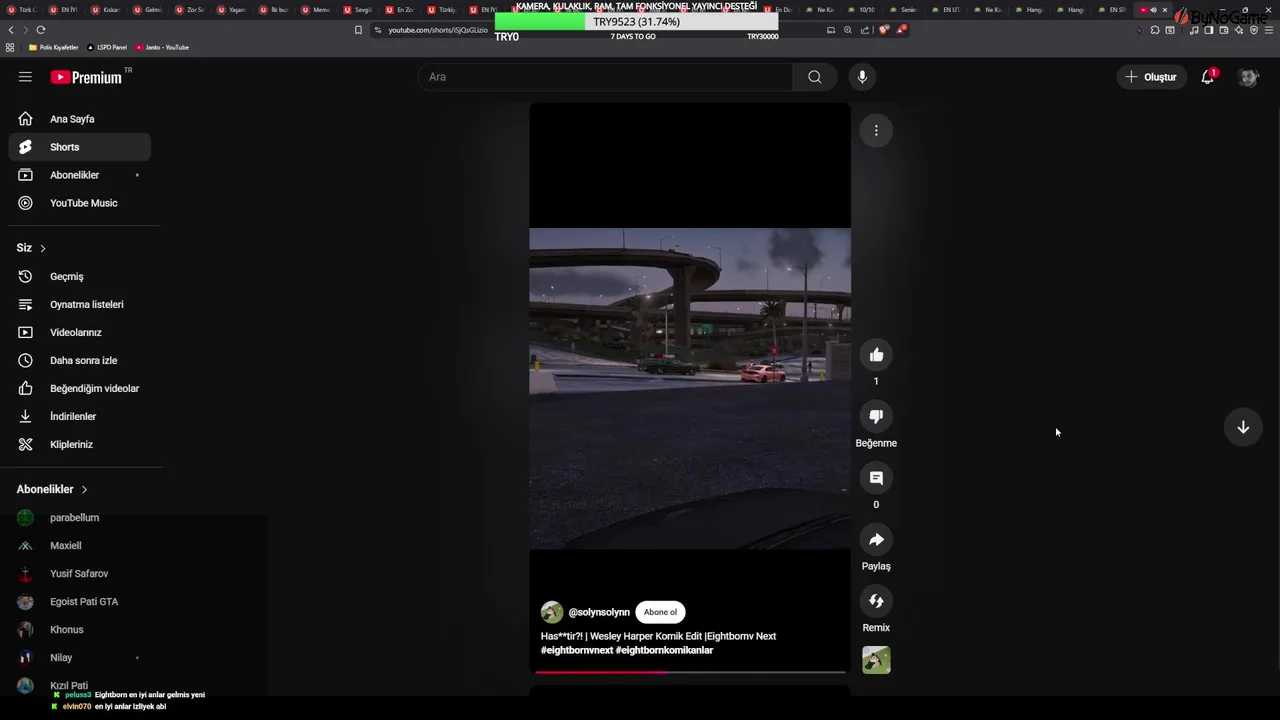
Task: Open the Polis Kıyafetler bookmark folder
Action: [54, 47]
